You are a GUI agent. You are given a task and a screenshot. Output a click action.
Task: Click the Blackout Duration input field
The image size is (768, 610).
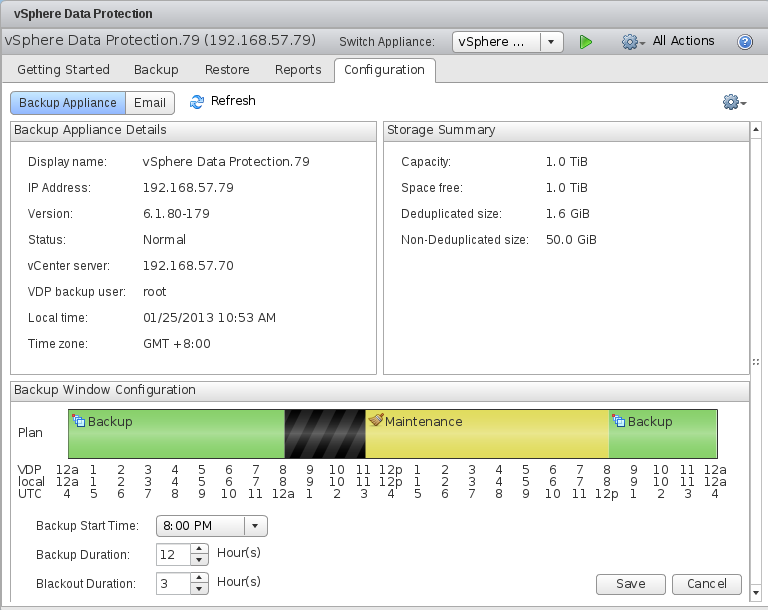click(x=173, y=584)
